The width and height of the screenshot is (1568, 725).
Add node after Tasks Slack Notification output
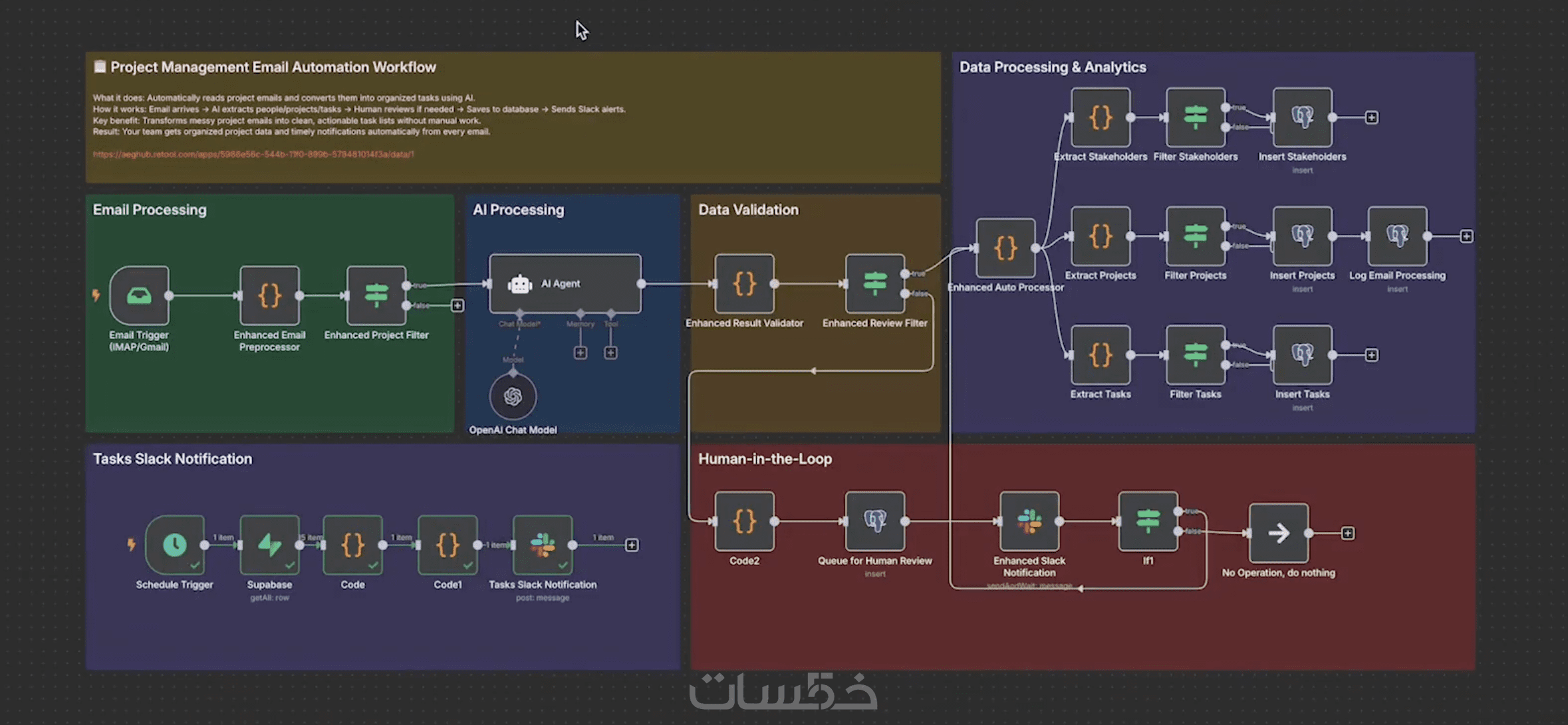pyautogui.click(x=632, y=545)
